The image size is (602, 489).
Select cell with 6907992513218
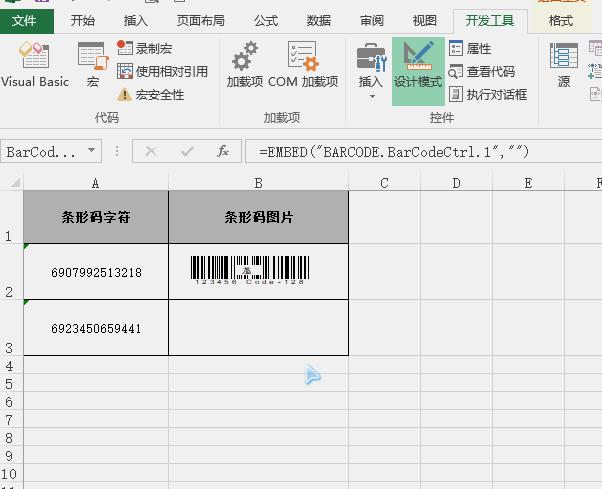coord(96,272)
